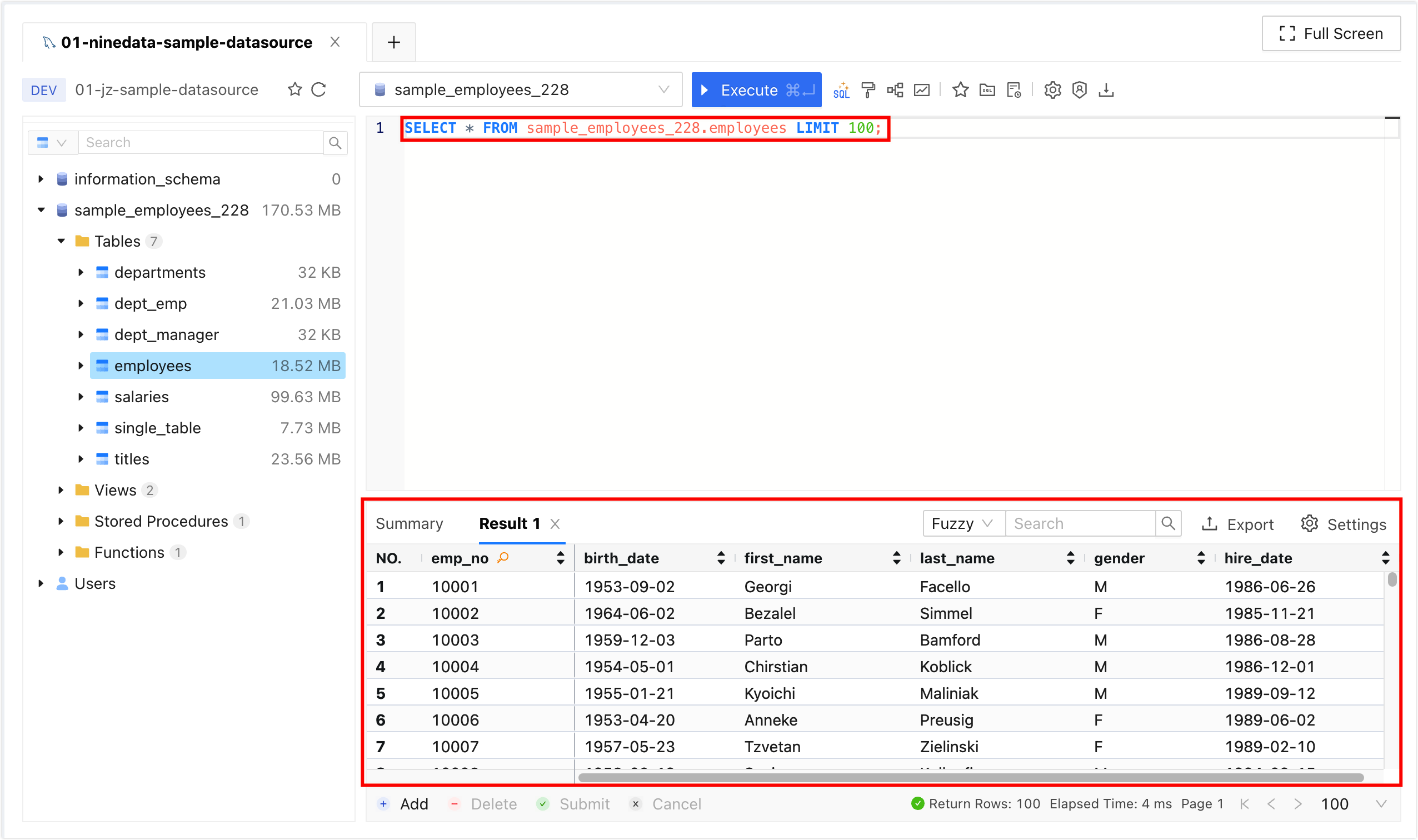Viewport: 1418px width, 840px height.
Task: Collapse the Tables folder
Action: pyautogui.click(x=61, y=242)
